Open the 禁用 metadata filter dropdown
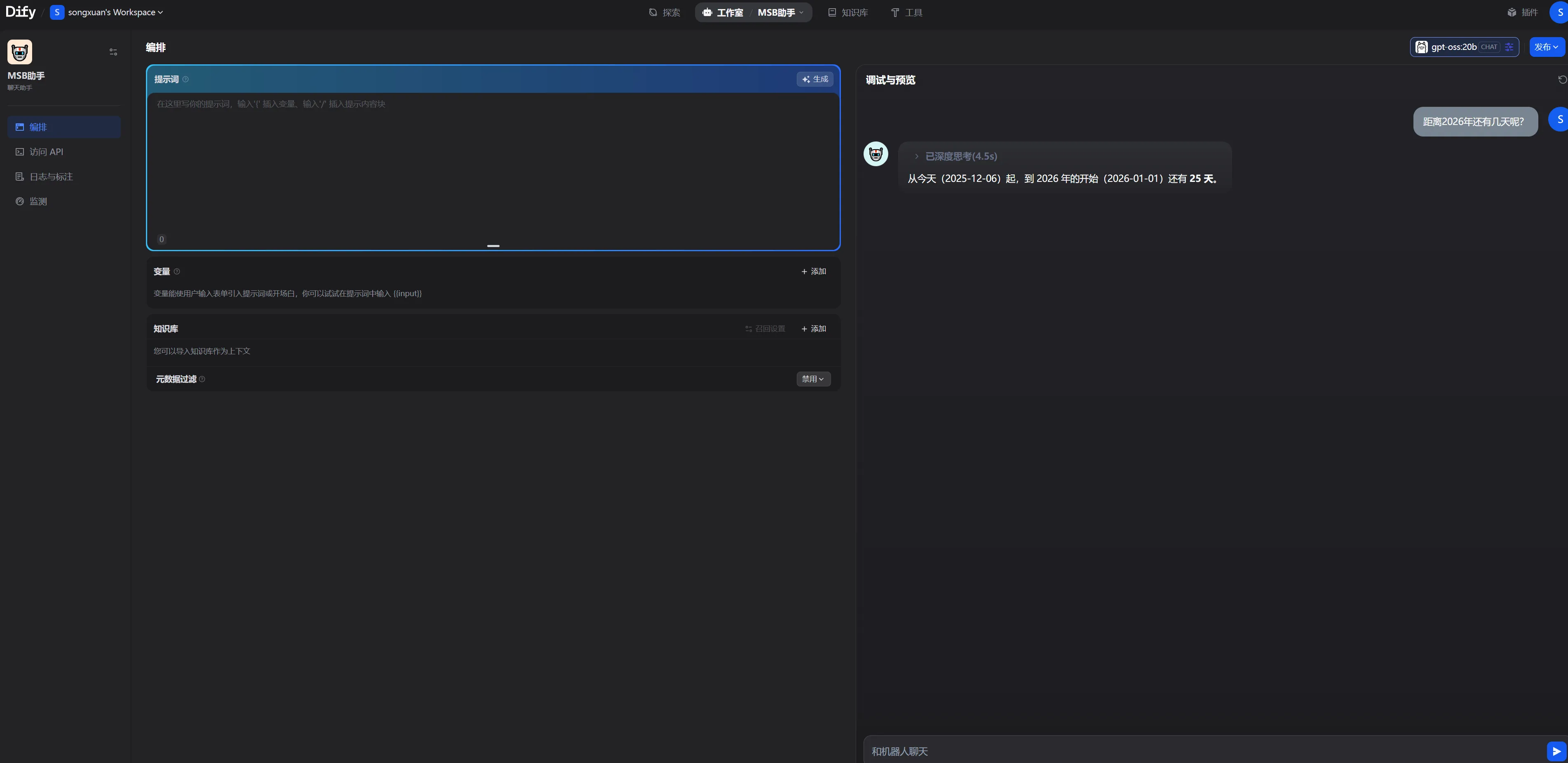 coord(813,379)
